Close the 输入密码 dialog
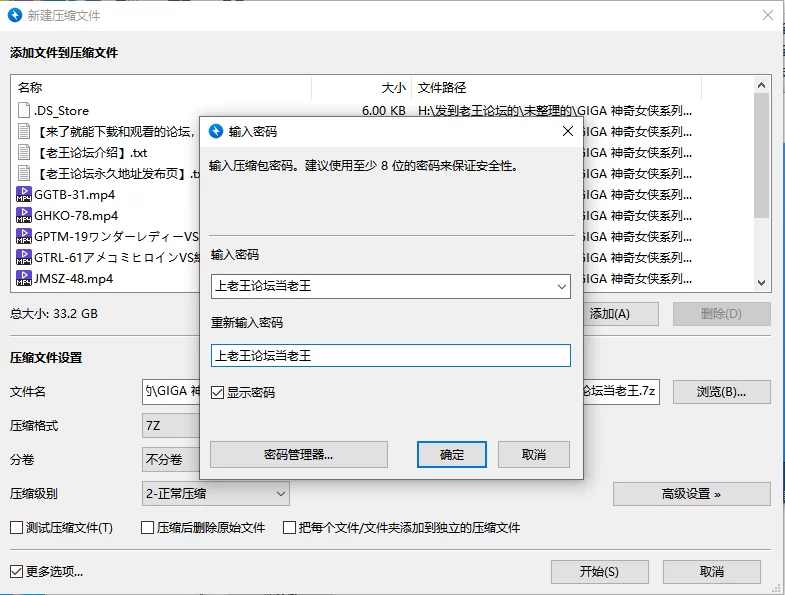Image resolution: width=785 pixels, height=595 pixels. coord(568,131)
